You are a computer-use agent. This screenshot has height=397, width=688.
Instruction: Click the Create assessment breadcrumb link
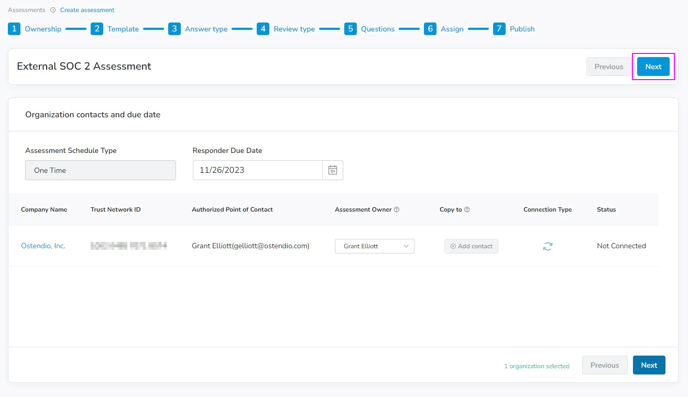click(x=87, y=10)
